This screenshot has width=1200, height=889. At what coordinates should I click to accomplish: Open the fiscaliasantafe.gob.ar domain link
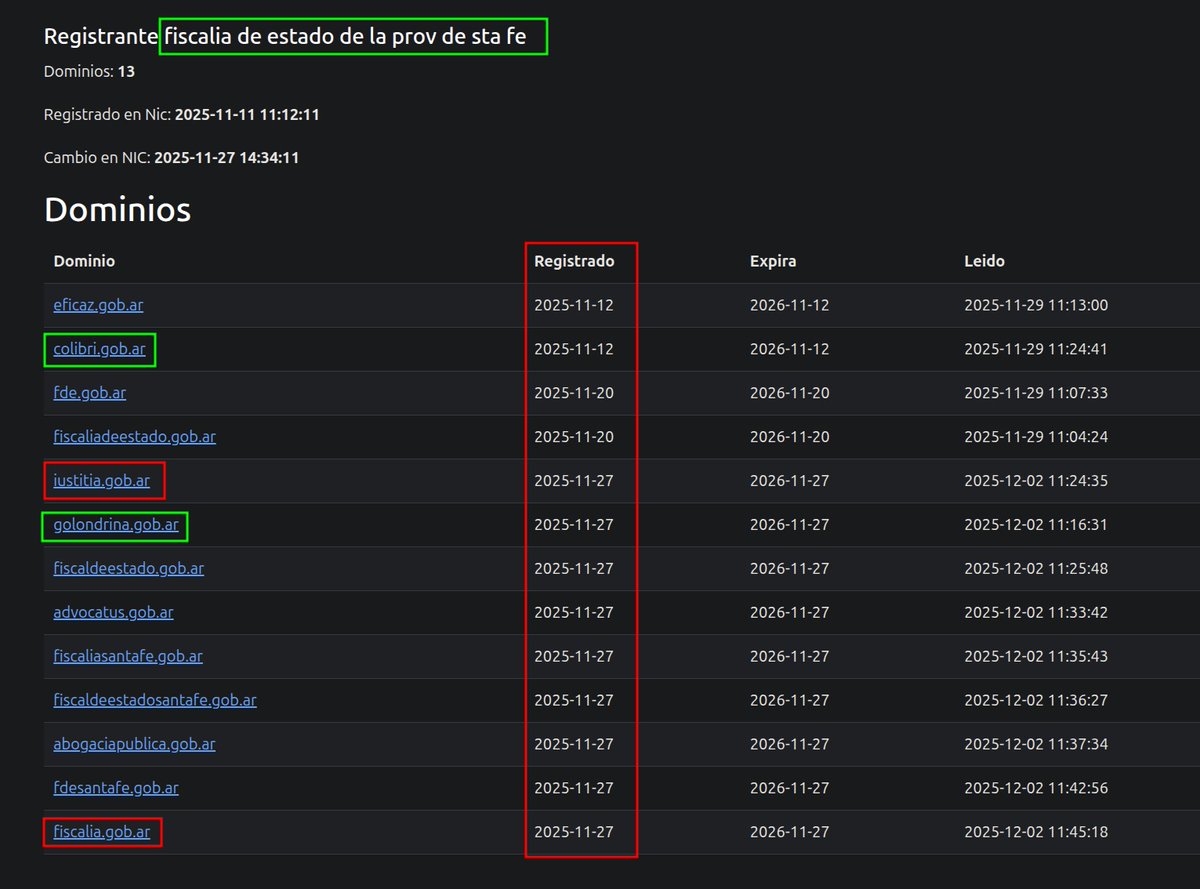coord(128,656)
